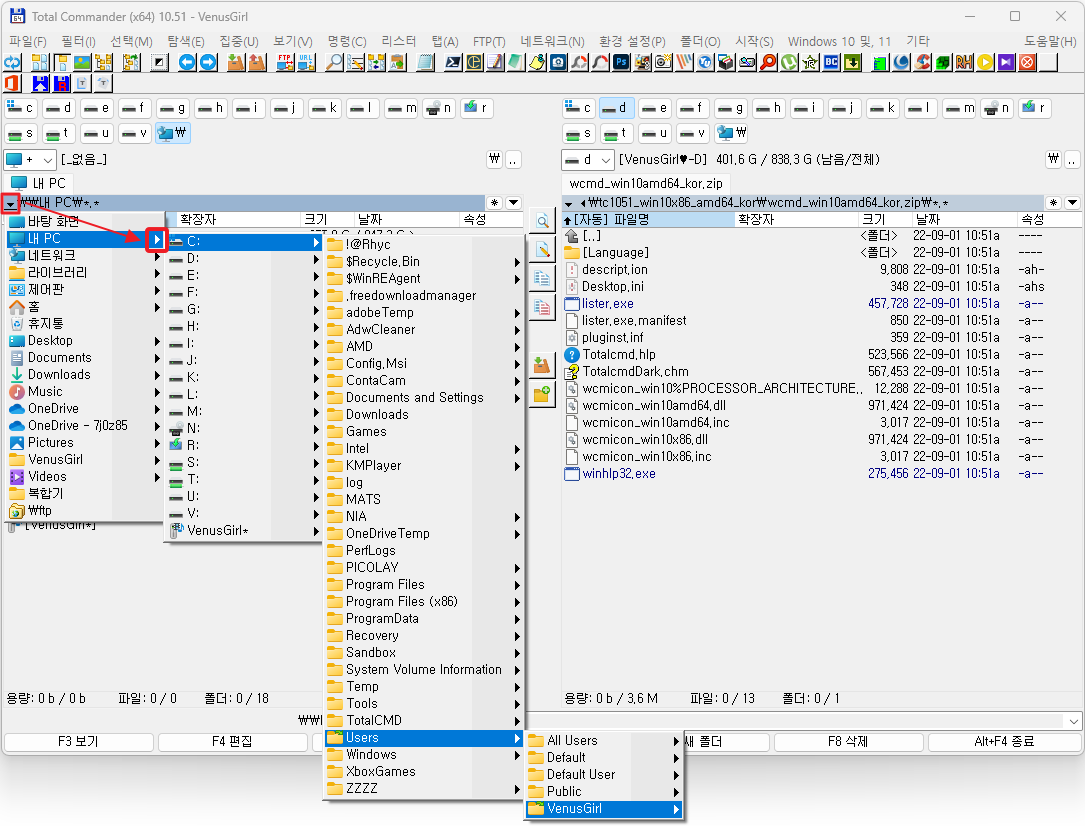Image resolution: width=1085 pixels, height=826 pixels.
Task: Select Downloads in the 내 PC menu
Action: pos(84,374)
